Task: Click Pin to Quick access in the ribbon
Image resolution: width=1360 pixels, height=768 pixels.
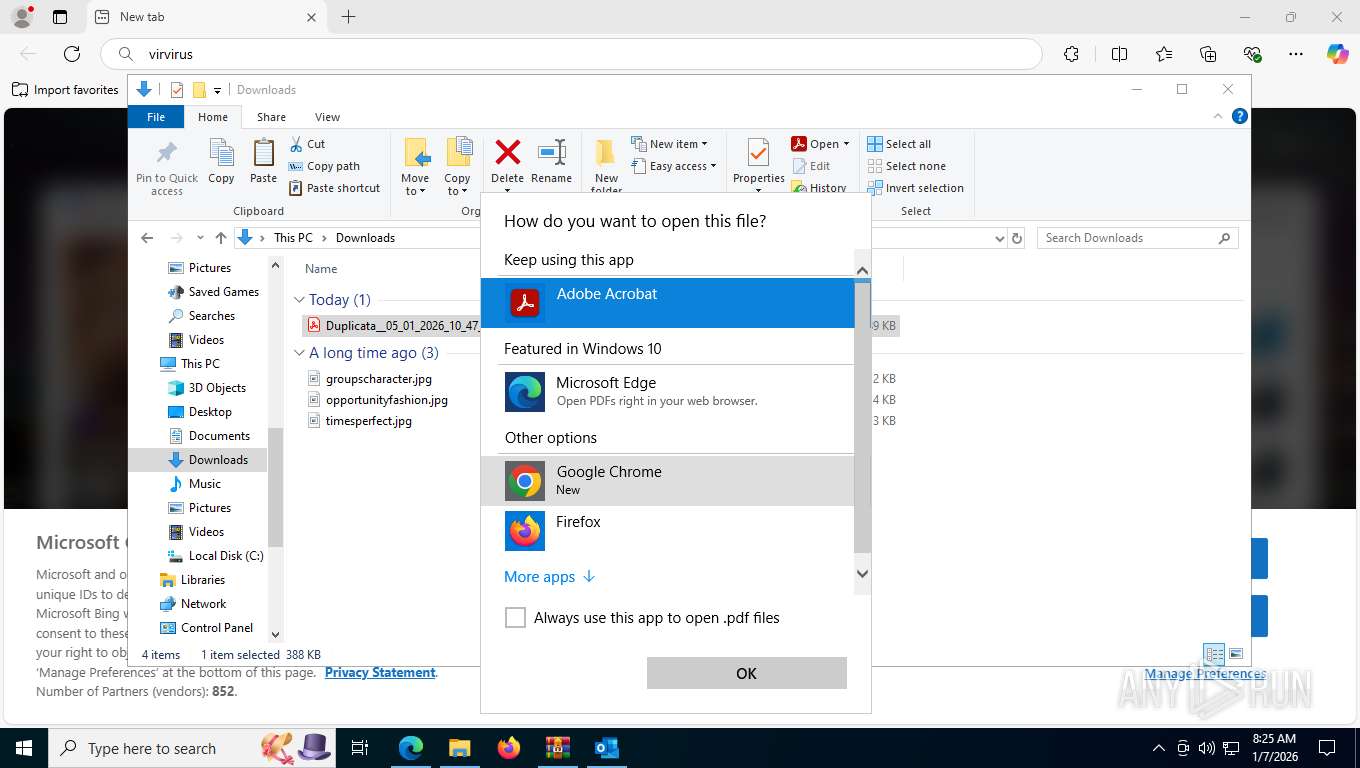Action: pyautogui.click(x=167, y=168)
